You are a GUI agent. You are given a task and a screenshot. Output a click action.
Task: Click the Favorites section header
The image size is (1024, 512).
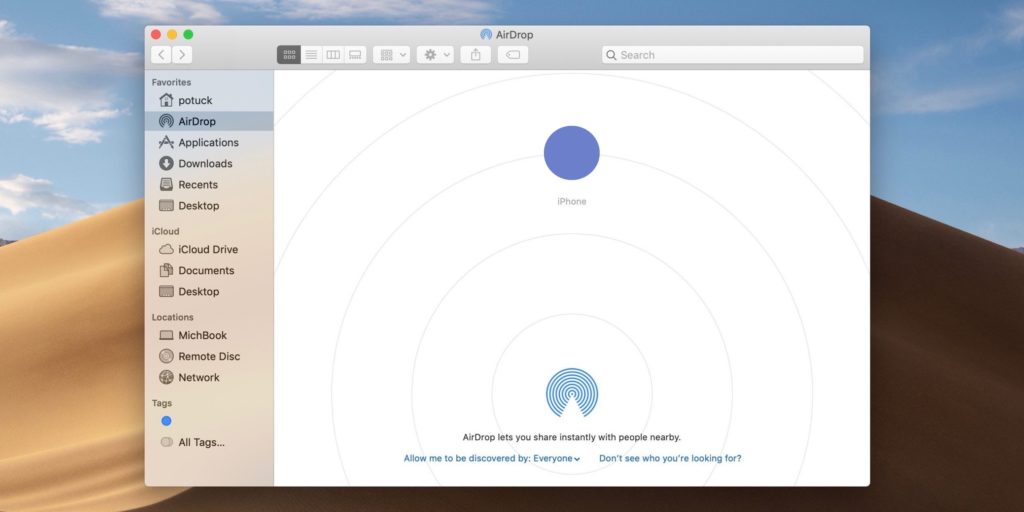point(171,82)
